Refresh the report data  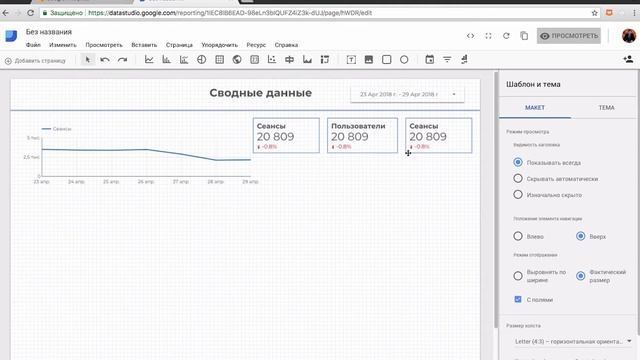pyautogui.click(x=506, y=36)
